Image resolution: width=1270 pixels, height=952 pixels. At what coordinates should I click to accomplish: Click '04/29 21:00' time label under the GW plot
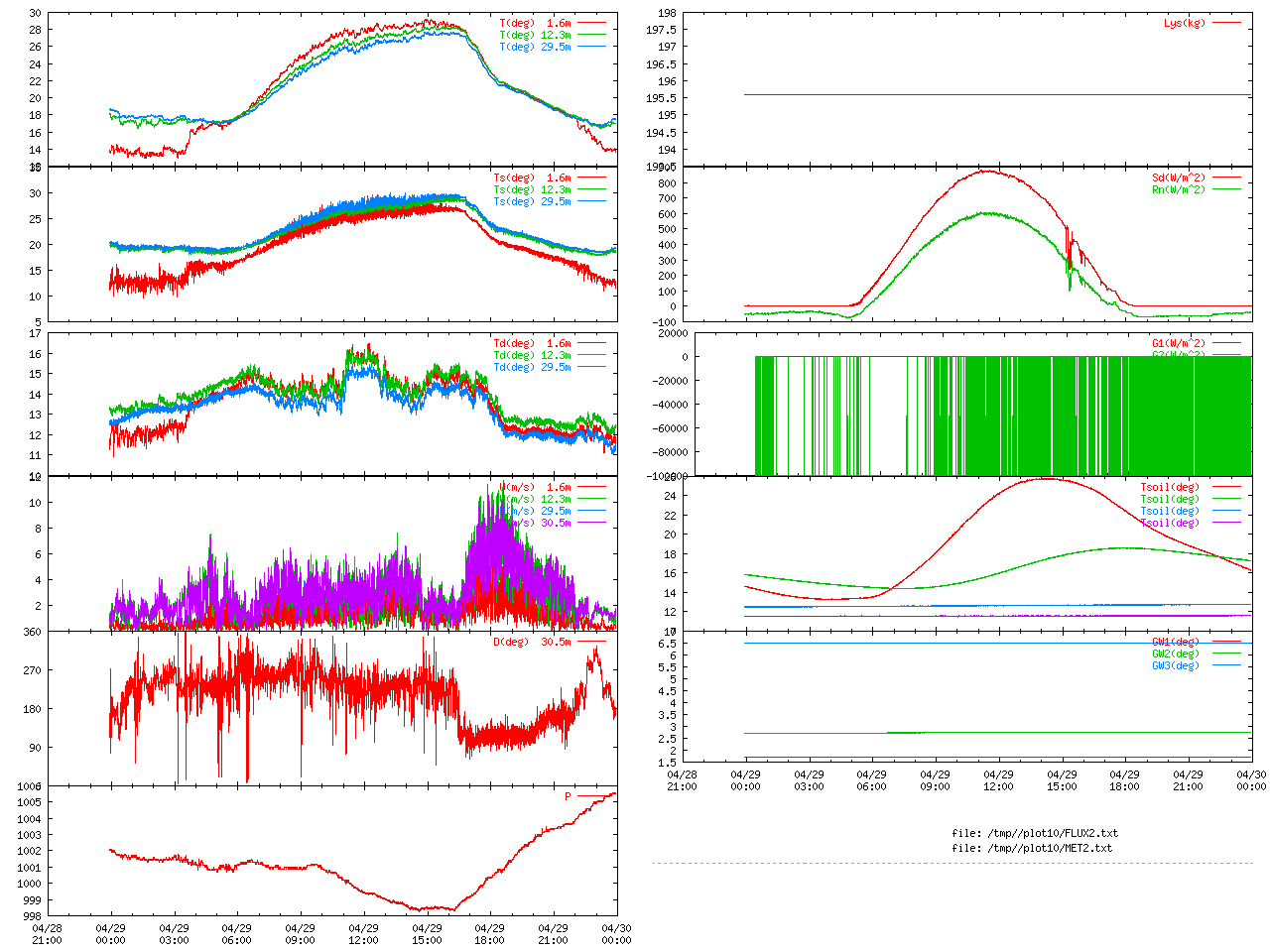click(1188, 780)
